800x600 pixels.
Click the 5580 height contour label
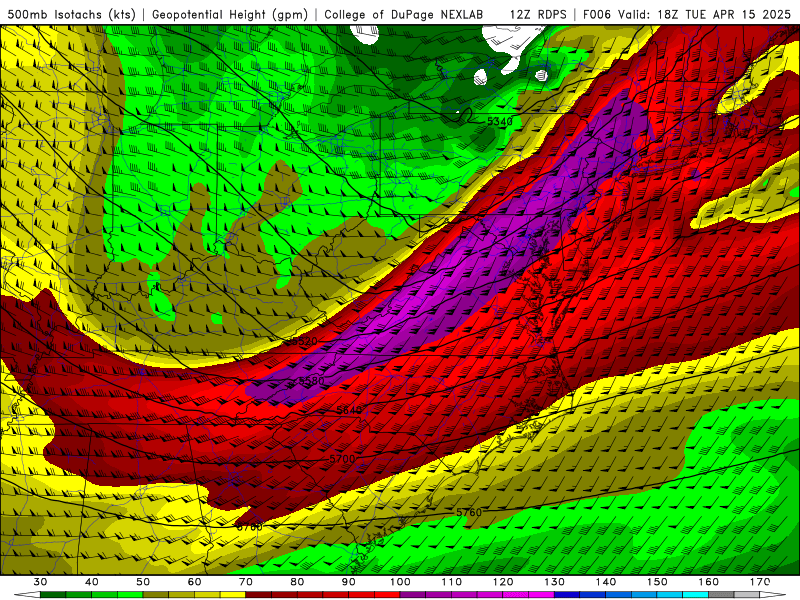pos(311,381)
